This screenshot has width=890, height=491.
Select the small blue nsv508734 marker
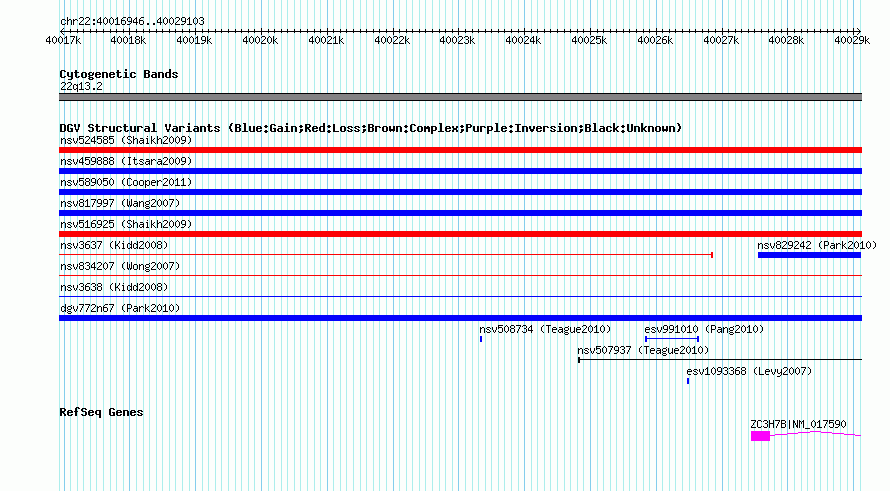point(481,339)
